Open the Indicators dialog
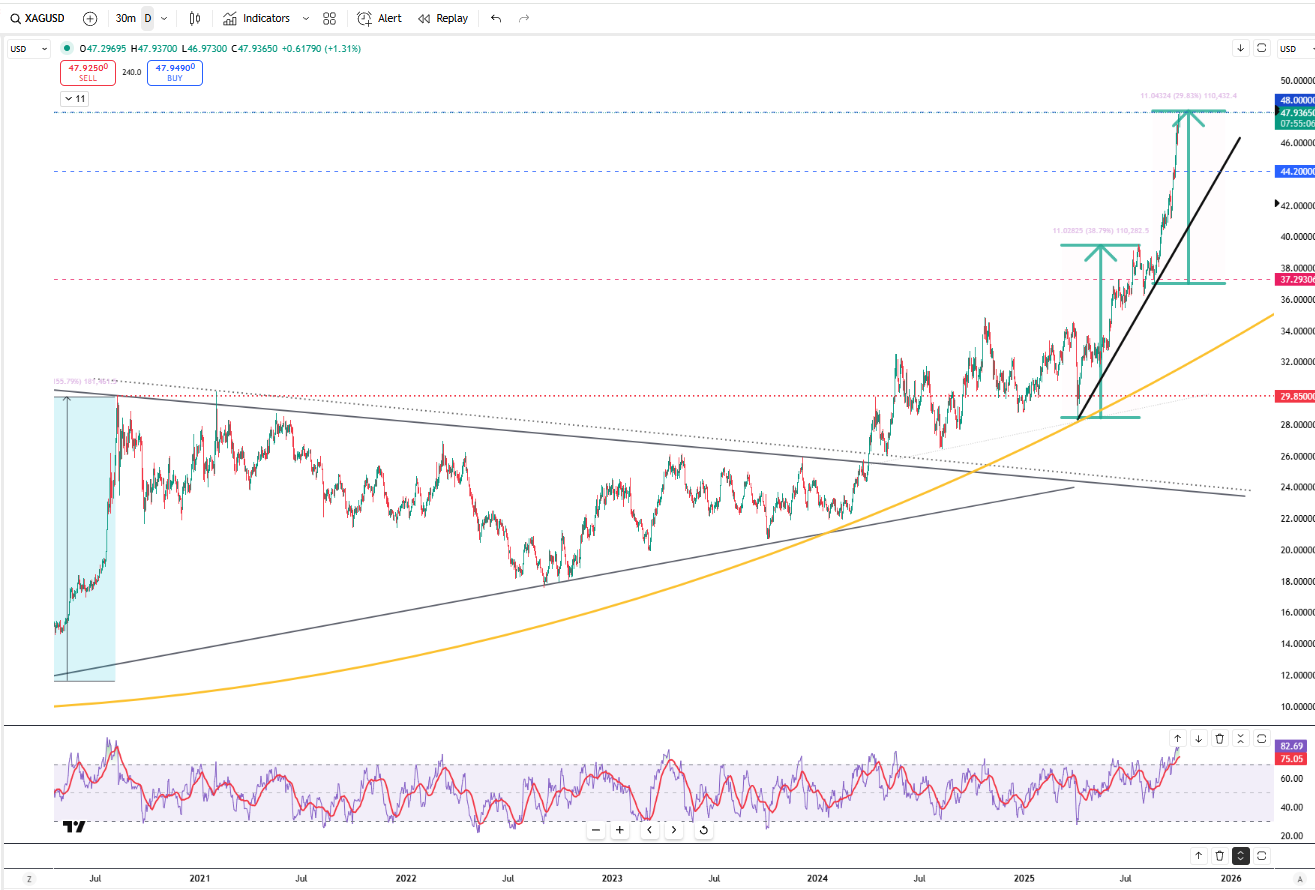 [256, 18]
